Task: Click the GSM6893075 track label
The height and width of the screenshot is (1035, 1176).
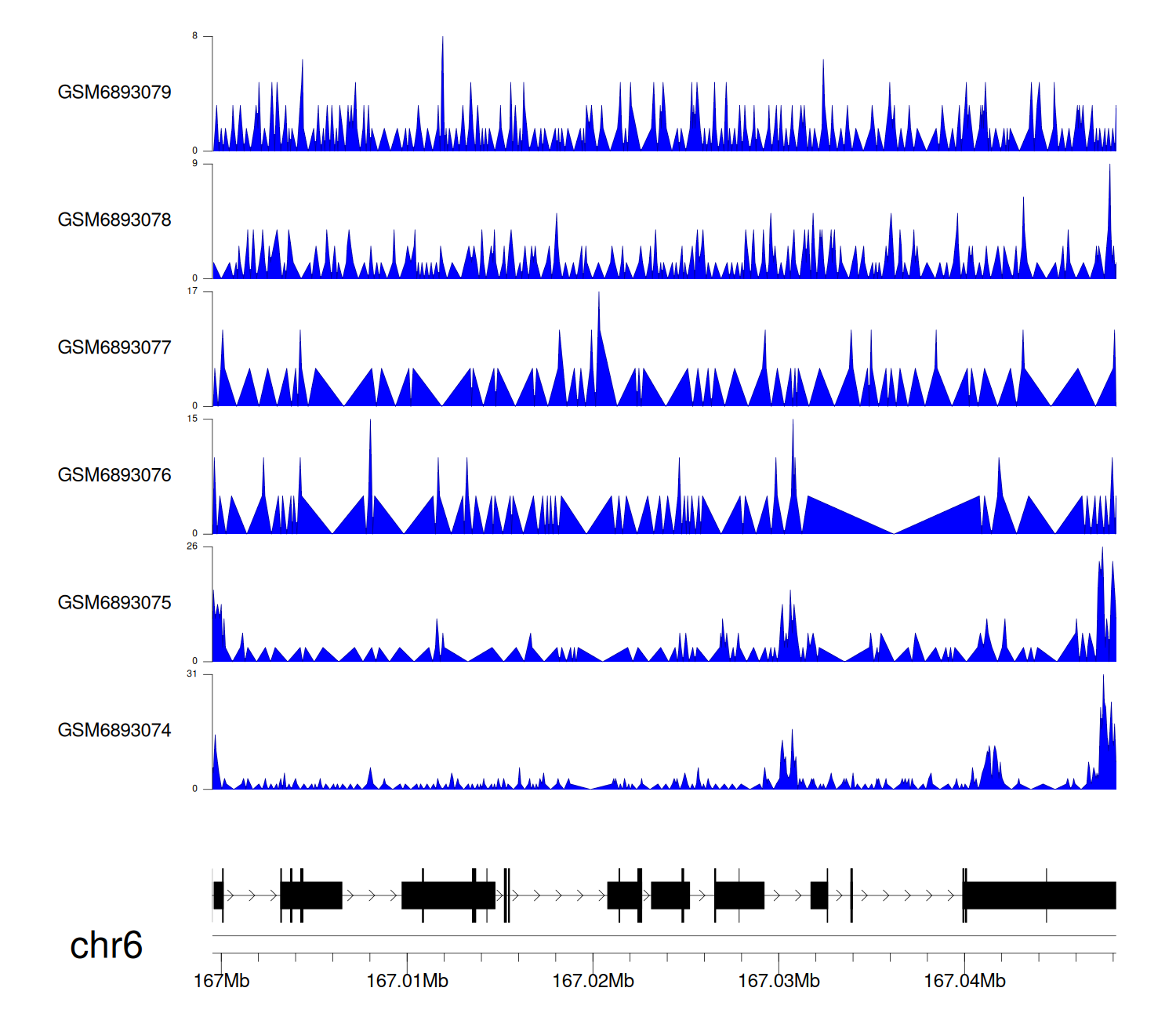Action: point(114,603)
